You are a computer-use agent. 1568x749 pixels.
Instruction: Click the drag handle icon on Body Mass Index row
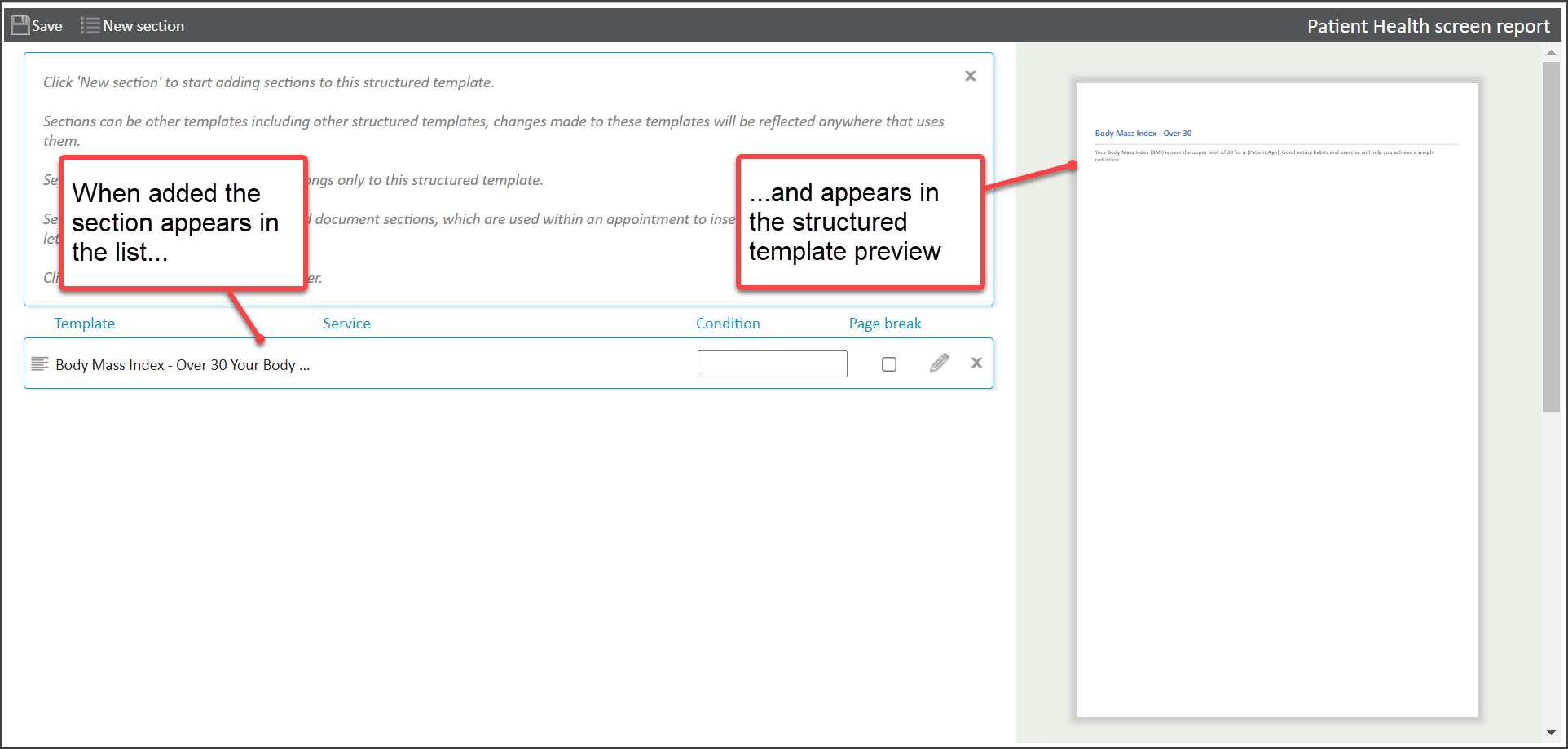point(39,363)
